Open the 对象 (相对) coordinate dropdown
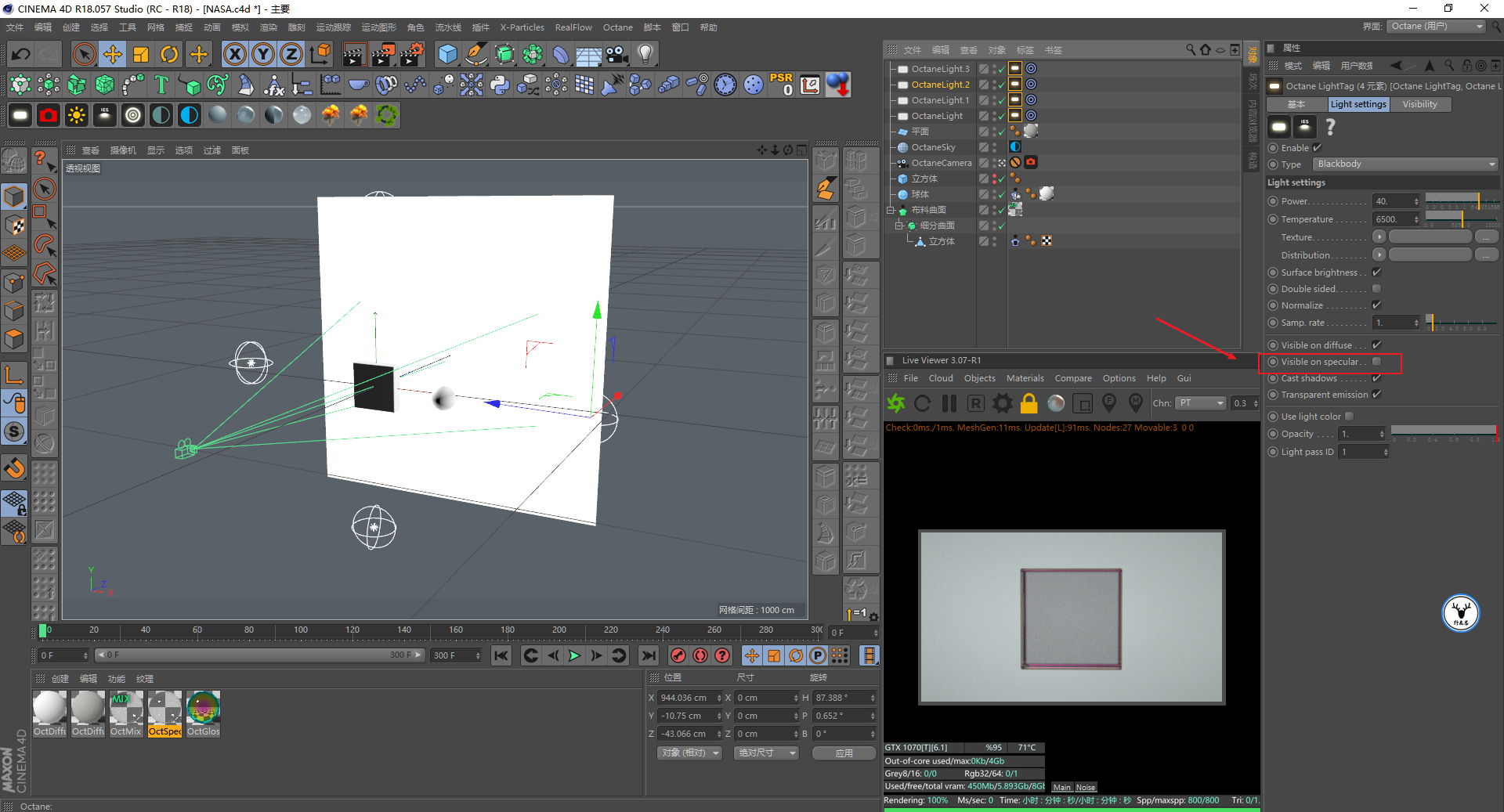The height and width of the screenshot is (812, 1504). coord(690,753)
